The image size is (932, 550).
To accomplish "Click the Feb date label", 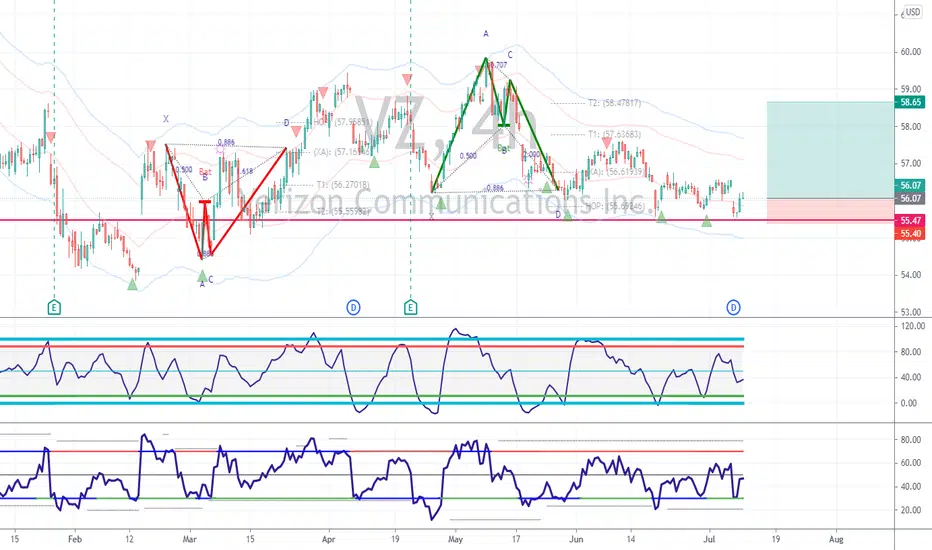I will coord(75,539).
